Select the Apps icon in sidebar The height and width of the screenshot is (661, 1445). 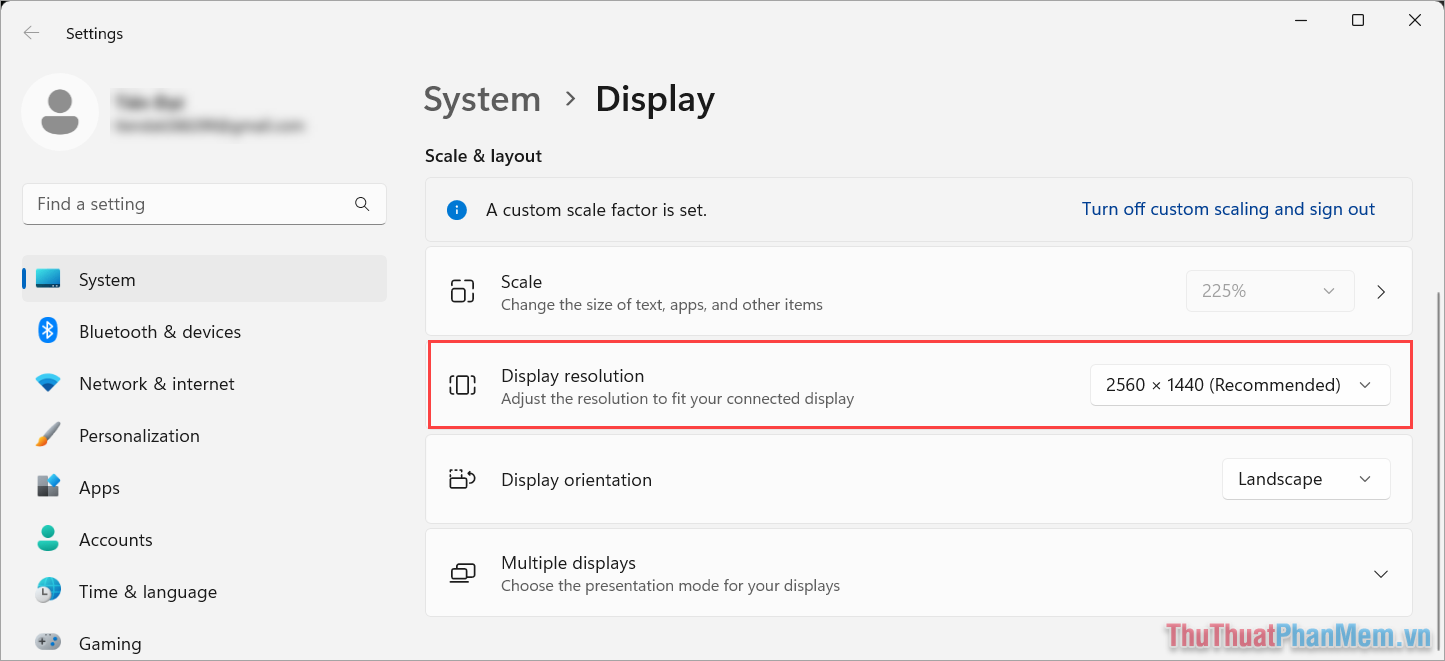coord(47,487)
